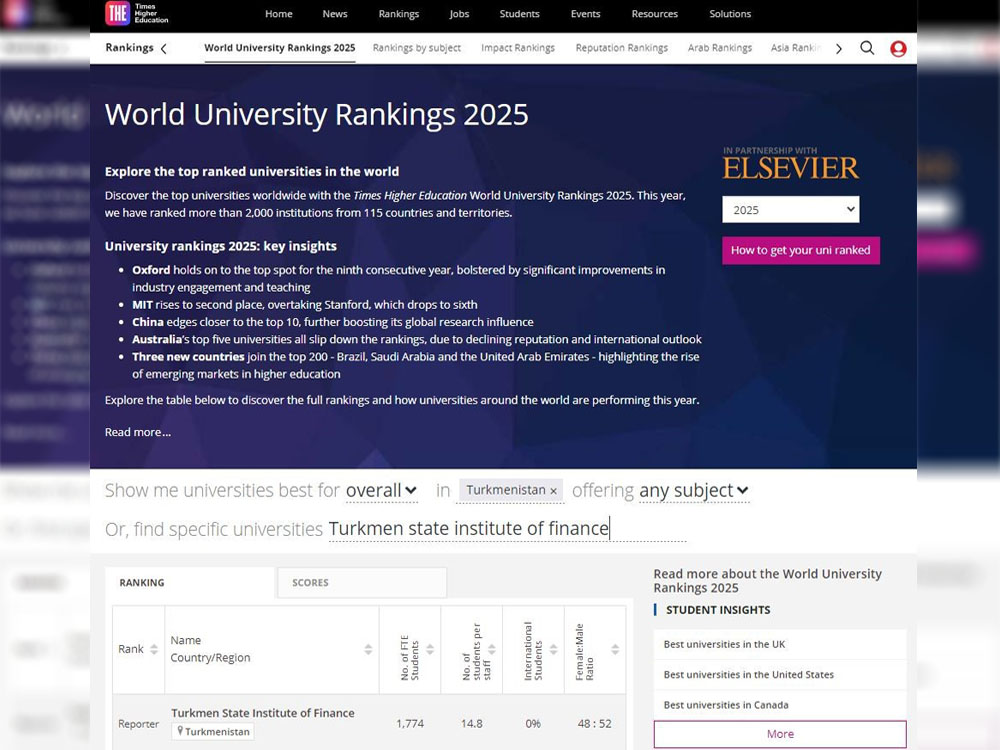This screenshot has height=750, width=1000.
Task: Click the Oxford key insight link
Action: pos(151,270)
